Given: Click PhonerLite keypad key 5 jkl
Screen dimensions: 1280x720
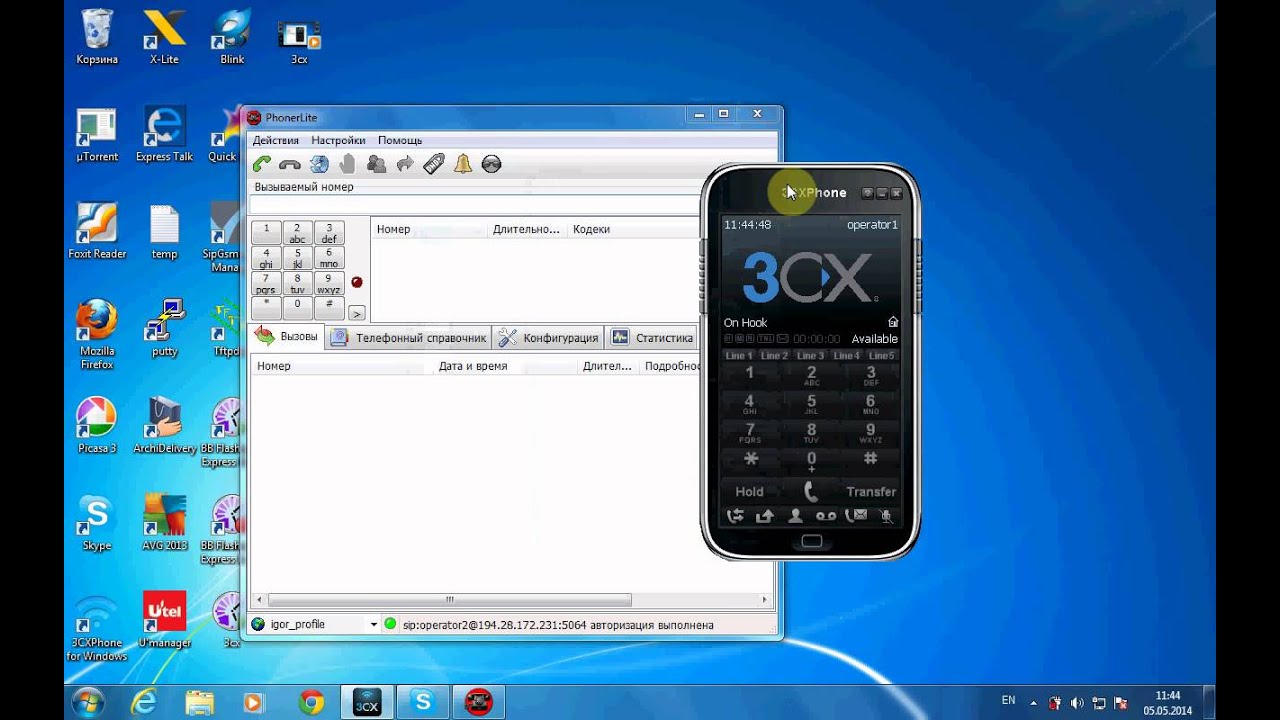Looking at the screenshot, I should coord(298,258).
